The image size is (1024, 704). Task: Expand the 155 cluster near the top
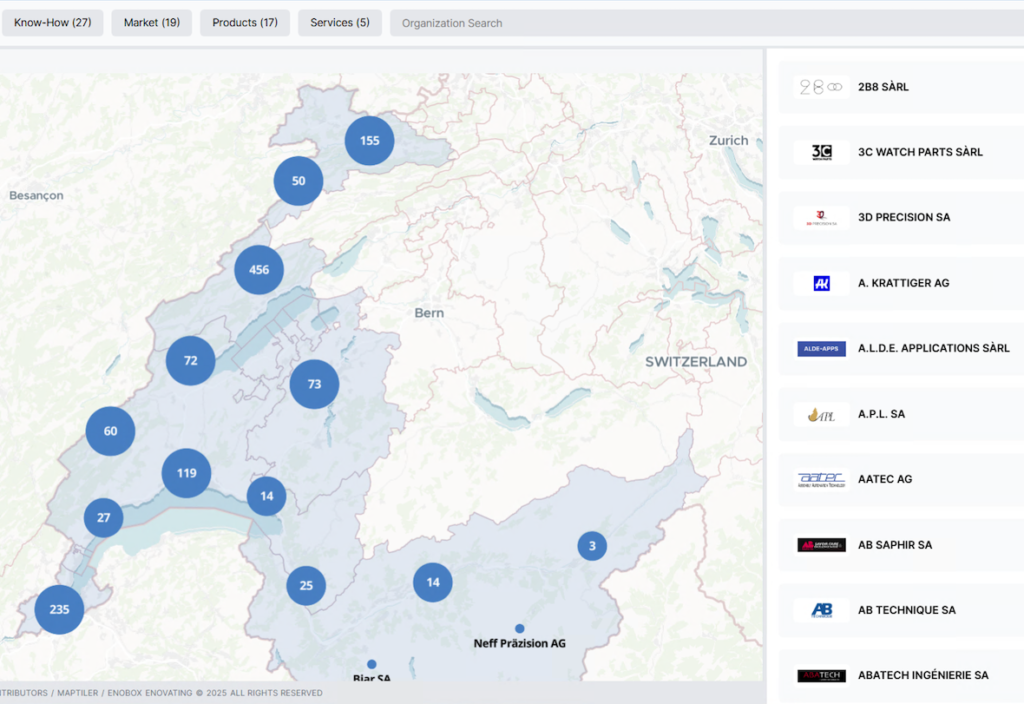point(369,140)
